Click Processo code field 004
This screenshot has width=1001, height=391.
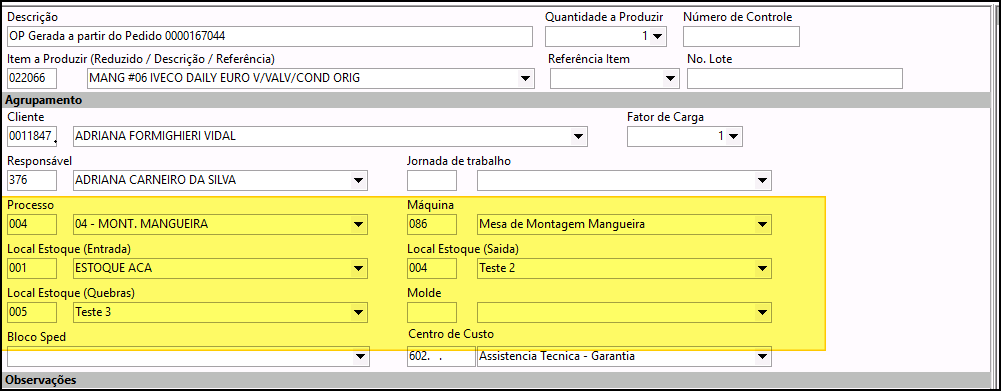click(32, 224)
